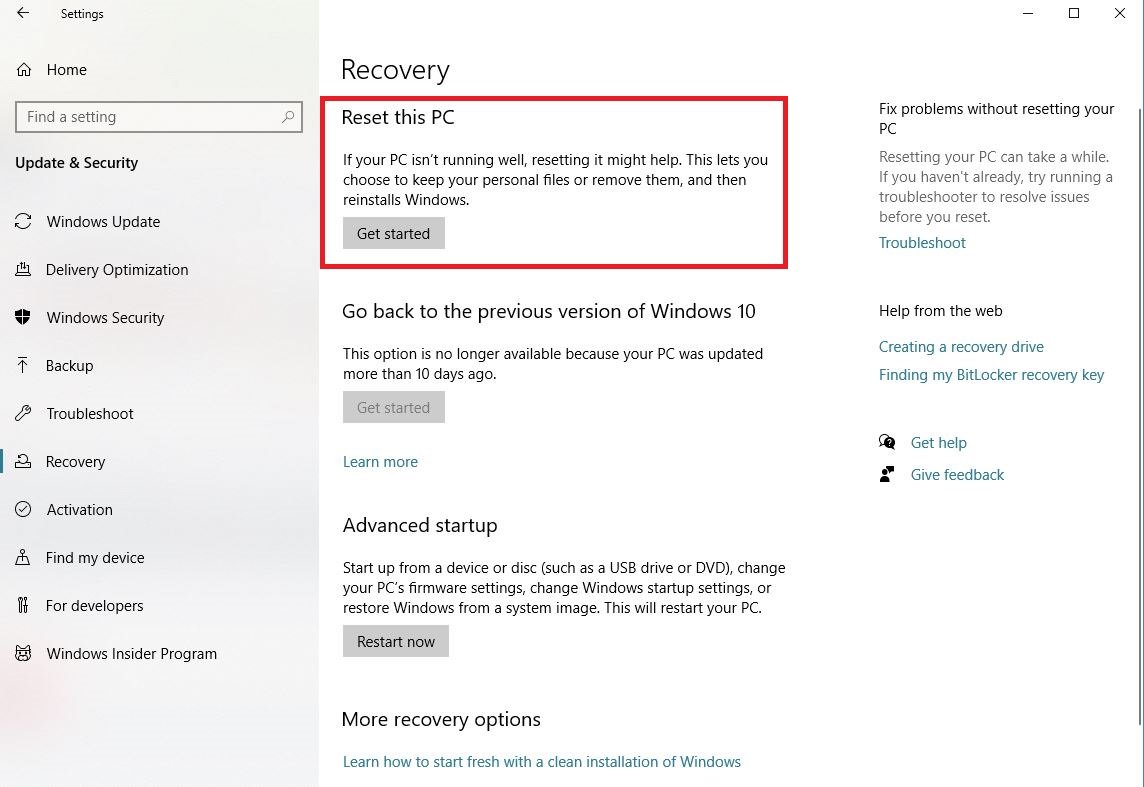The width and height of the screenshot is (1144, 787).
Task: Click the Windows Insider Program icon
Action: 23,654
